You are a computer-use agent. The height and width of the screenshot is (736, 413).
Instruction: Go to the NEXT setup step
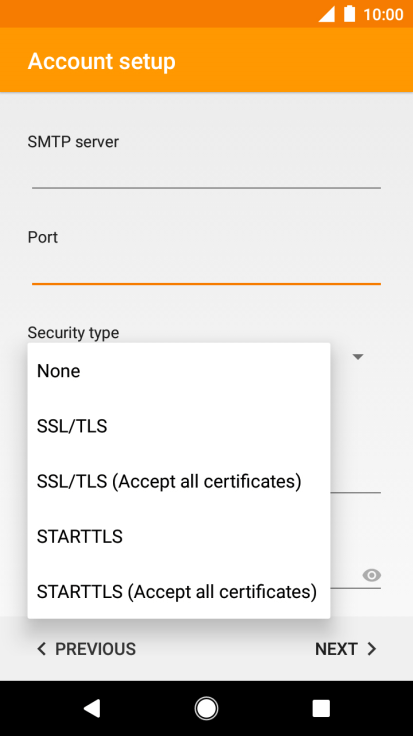(x=346, y=649)
